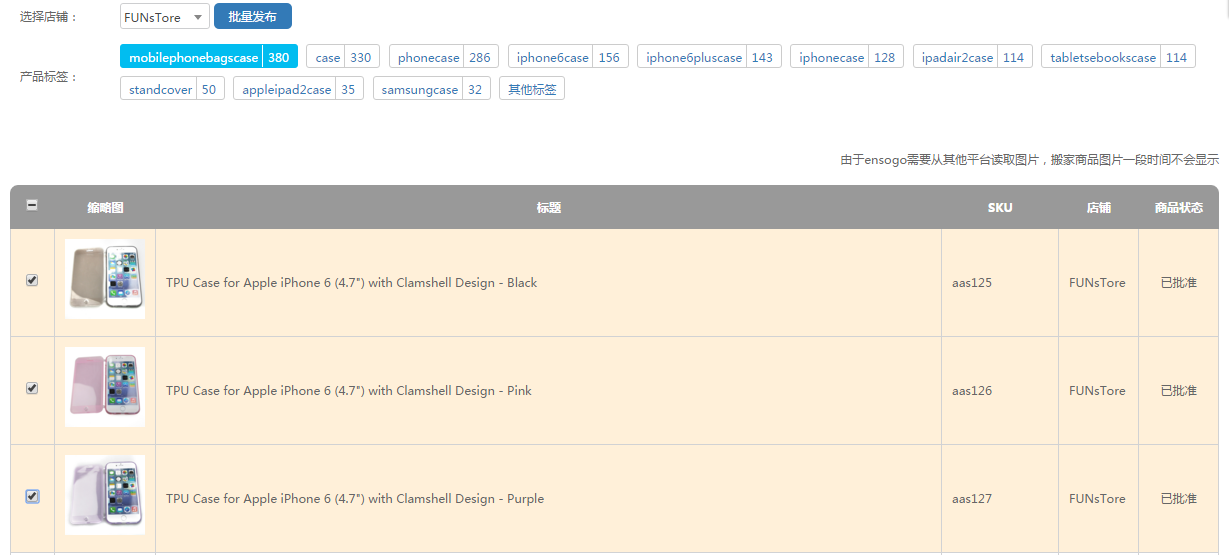Image resolution: width=1229 pixels, height=555 pixels.
Task: Open thumbnail of Black TPU case
Action: coord(105,279)
